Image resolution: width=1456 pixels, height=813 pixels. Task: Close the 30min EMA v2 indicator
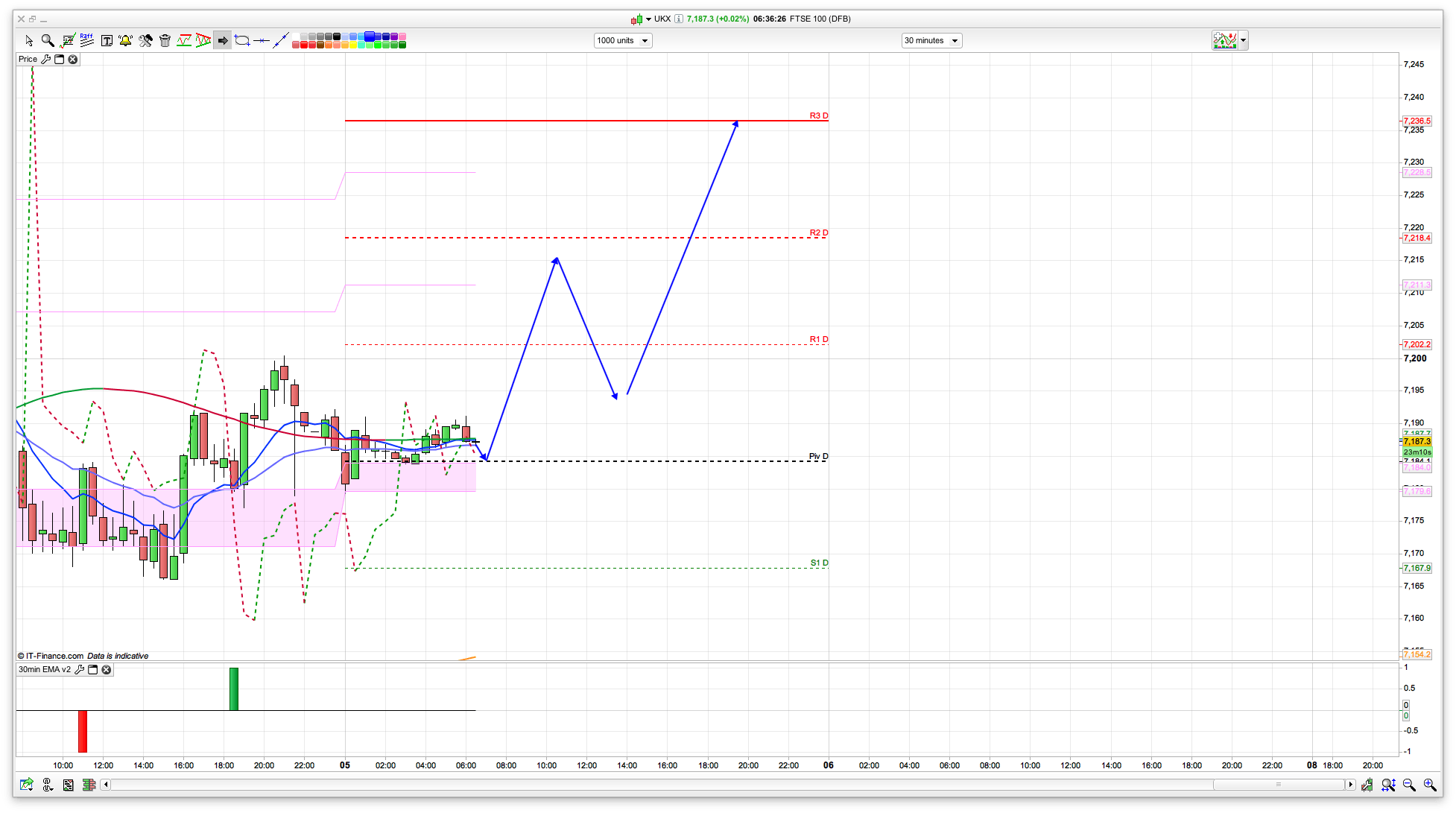[107, 670]
